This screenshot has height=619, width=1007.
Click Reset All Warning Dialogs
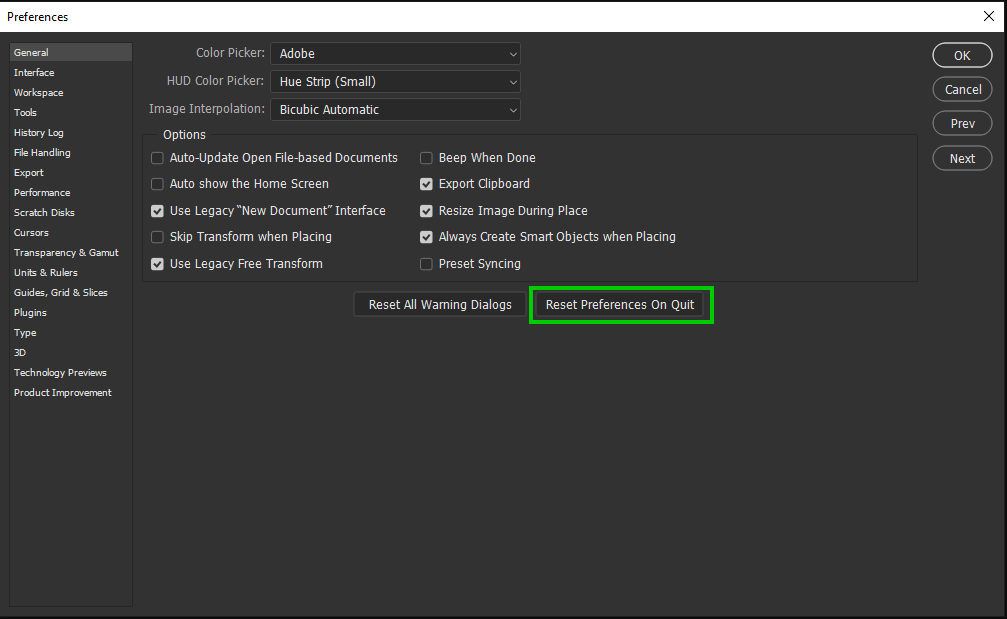click(439, 304)
